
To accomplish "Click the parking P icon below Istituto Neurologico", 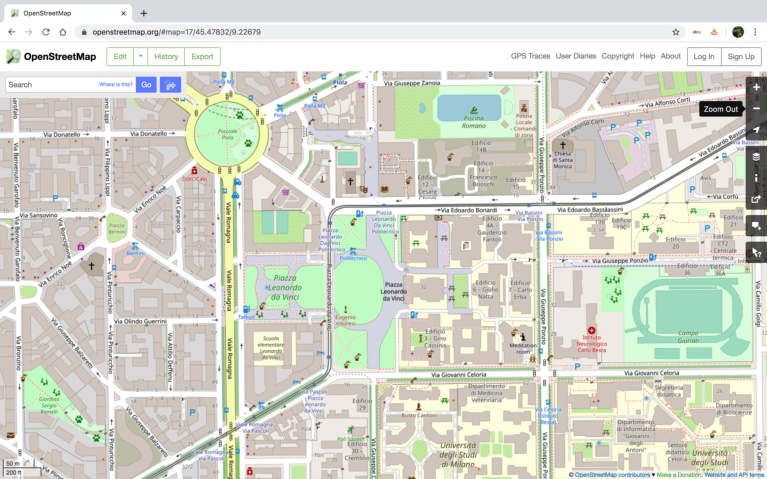I will [577, 366].
